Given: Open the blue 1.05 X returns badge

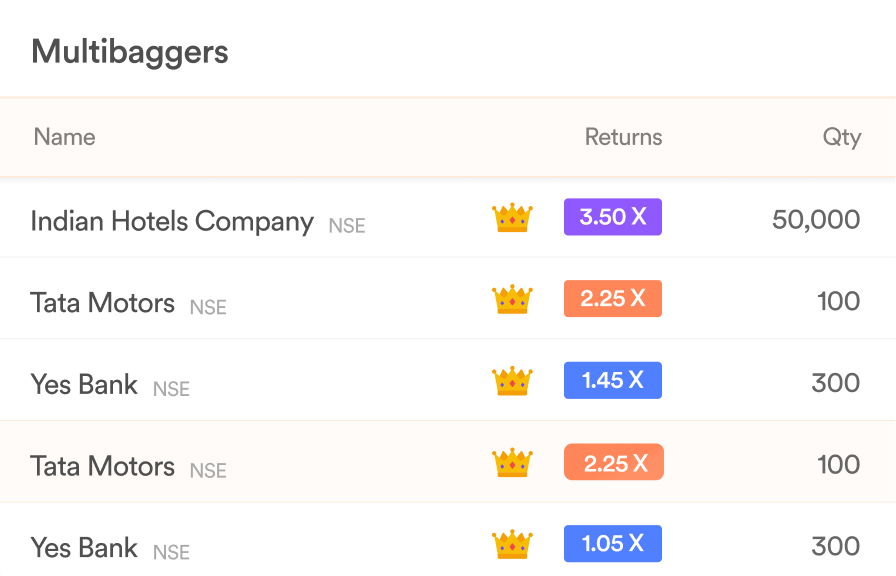Looking at the screenshot, I should [x=613, y=543].
